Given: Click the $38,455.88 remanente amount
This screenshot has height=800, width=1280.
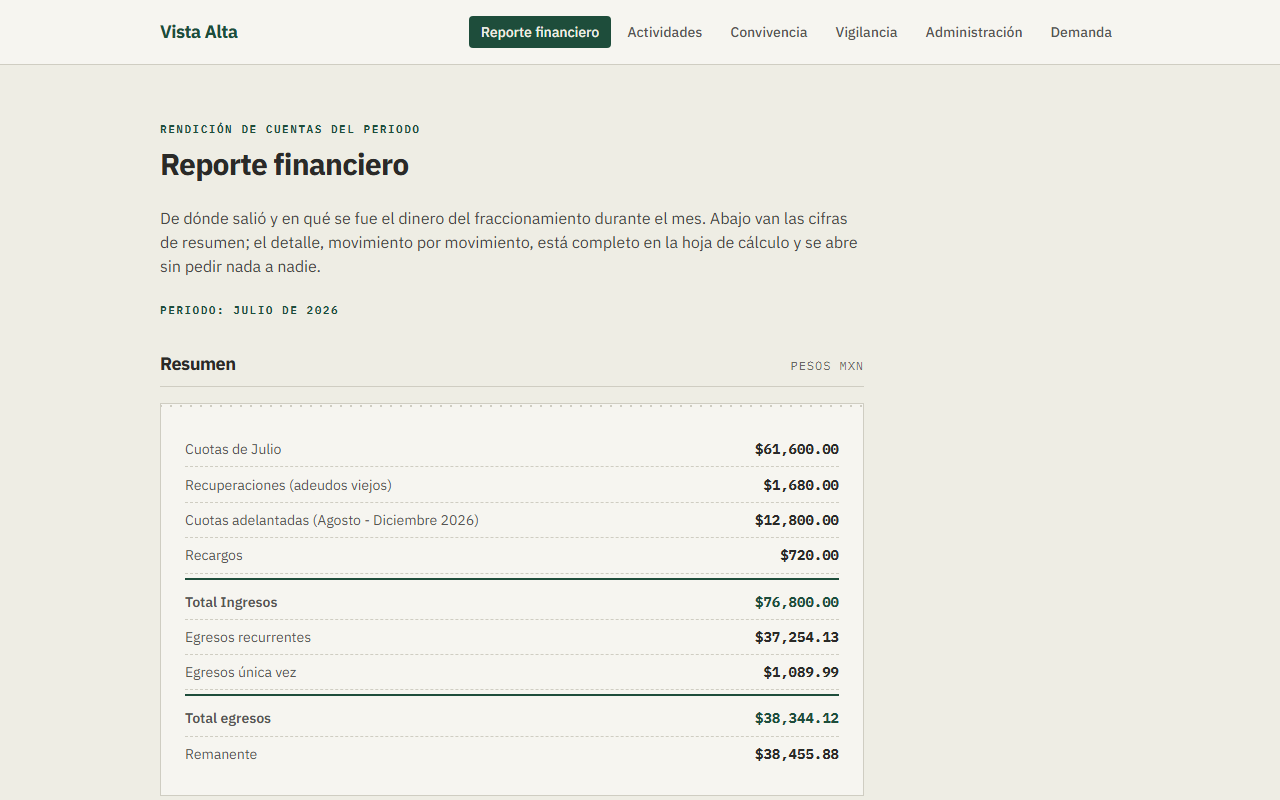Looking at the screenshot, I should coord(797,754).
